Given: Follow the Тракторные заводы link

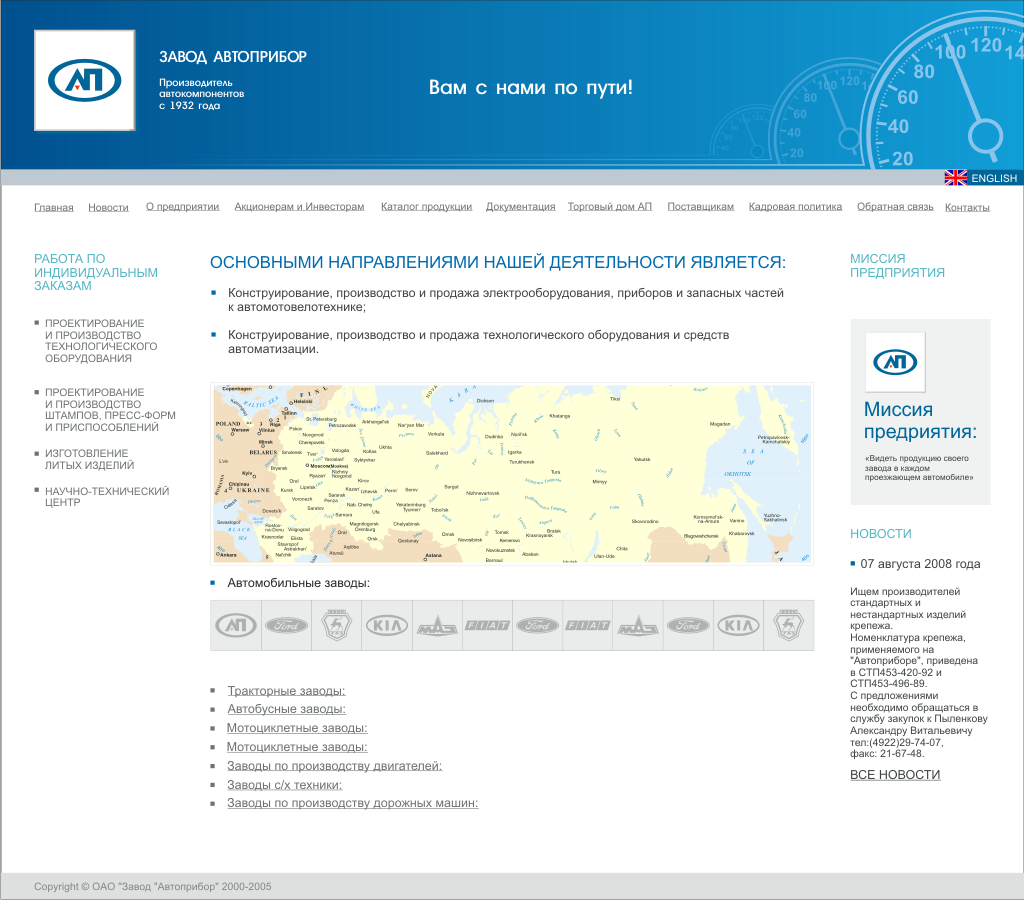Looking at the screenshot, I should click(x=286, y=690).
